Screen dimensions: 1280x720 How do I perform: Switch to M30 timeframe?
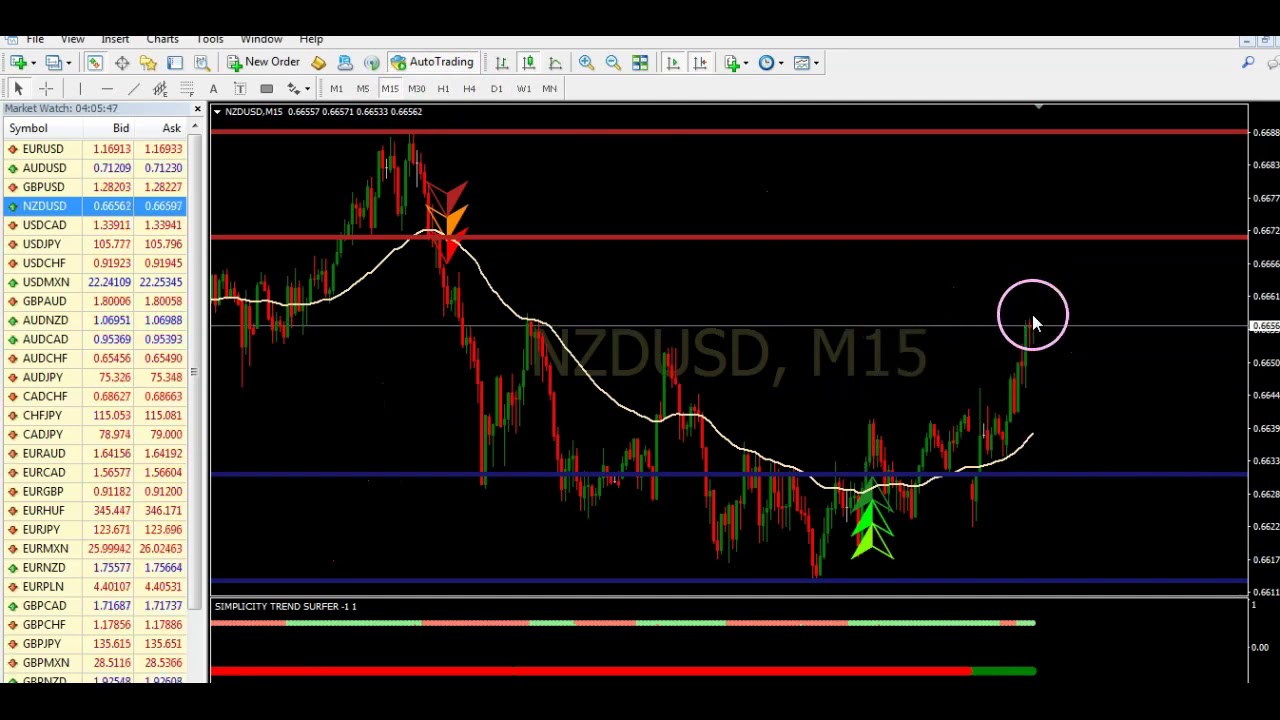coord(416,89)
